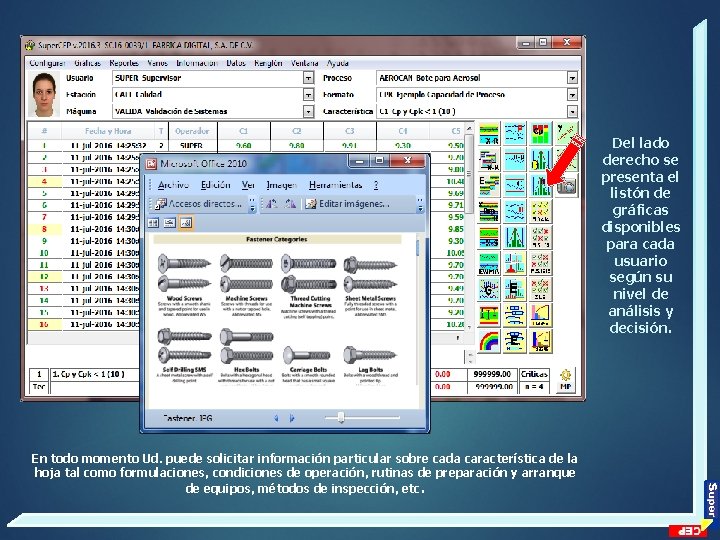Open toolbar options after Accesos directos

(x=252, y=204)
